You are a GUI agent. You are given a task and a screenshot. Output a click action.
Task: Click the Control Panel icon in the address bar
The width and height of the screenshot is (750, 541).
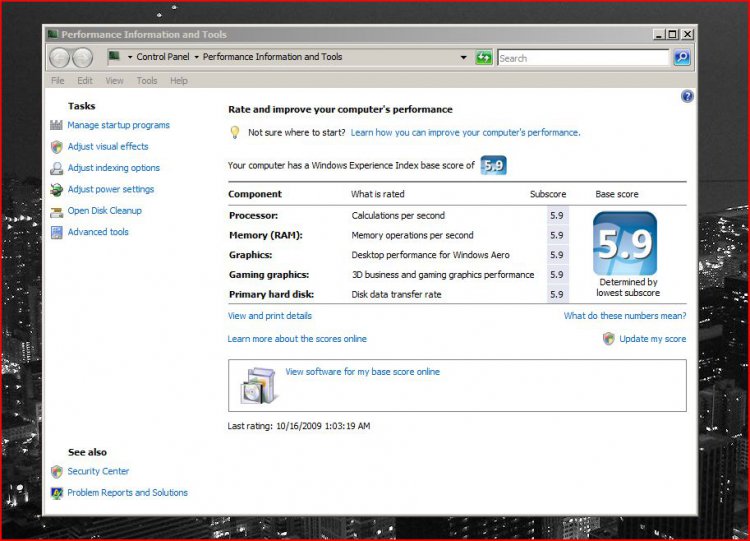click(x=114, y=56)
